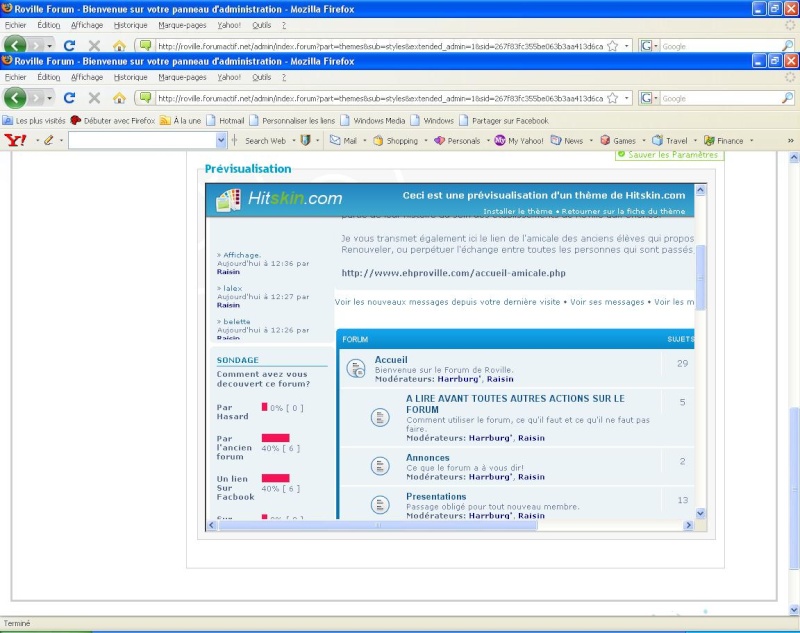This screenshot has width=800, height=633.
Task: Open the dropdown arrow next to Finance
Action: point(752,141)
